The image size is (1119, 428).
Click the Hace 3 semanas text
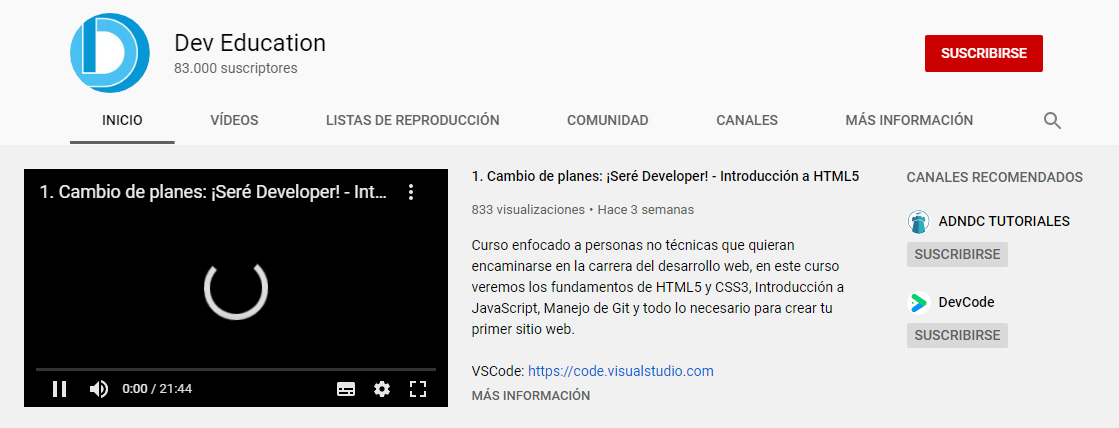point(646,210)
